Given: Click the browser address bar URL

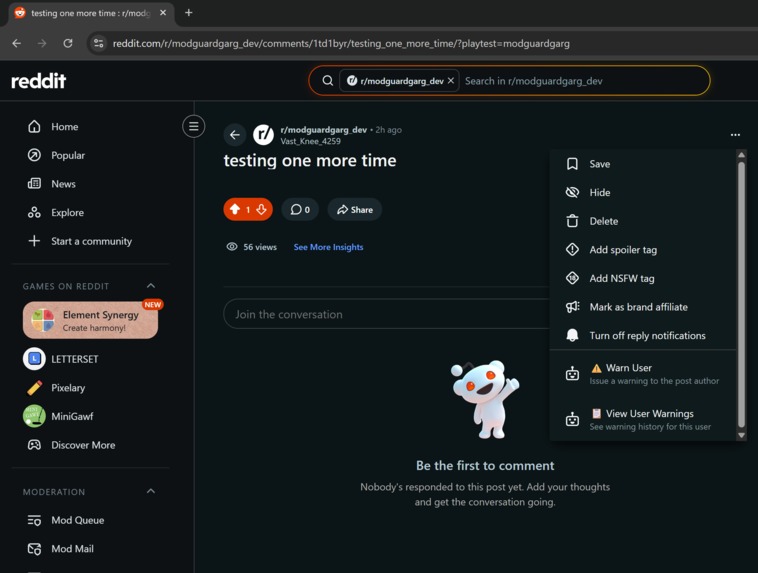Looking at the screenshot, I should (341, 44).
